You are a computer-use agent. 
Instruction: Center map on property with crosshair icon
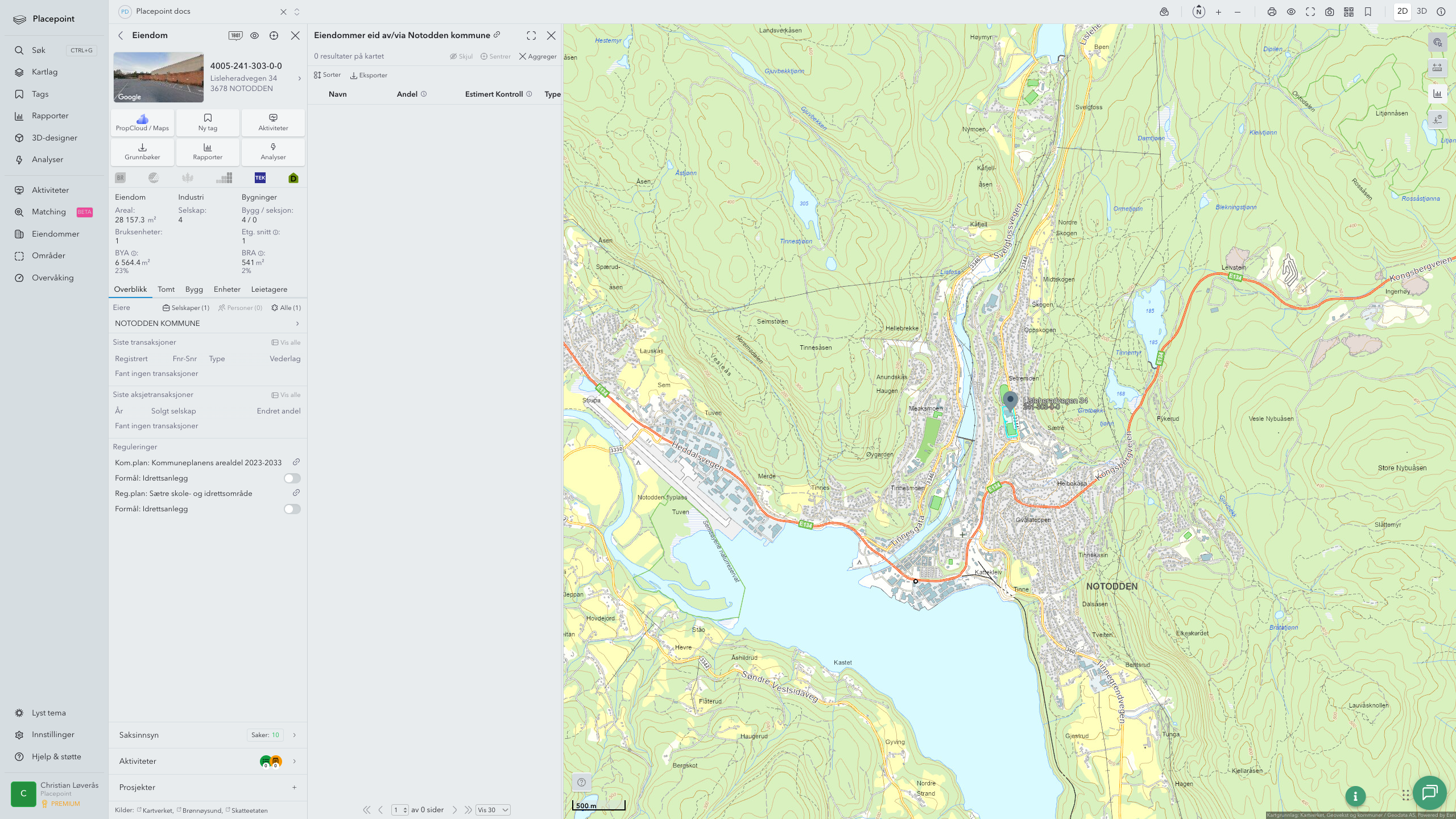click(274, 35)
